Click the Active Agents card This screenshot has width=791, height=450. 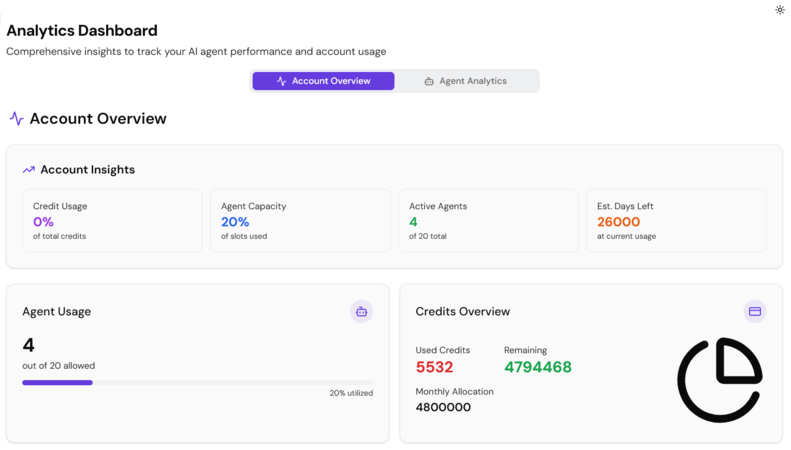[x=488, y=220]
